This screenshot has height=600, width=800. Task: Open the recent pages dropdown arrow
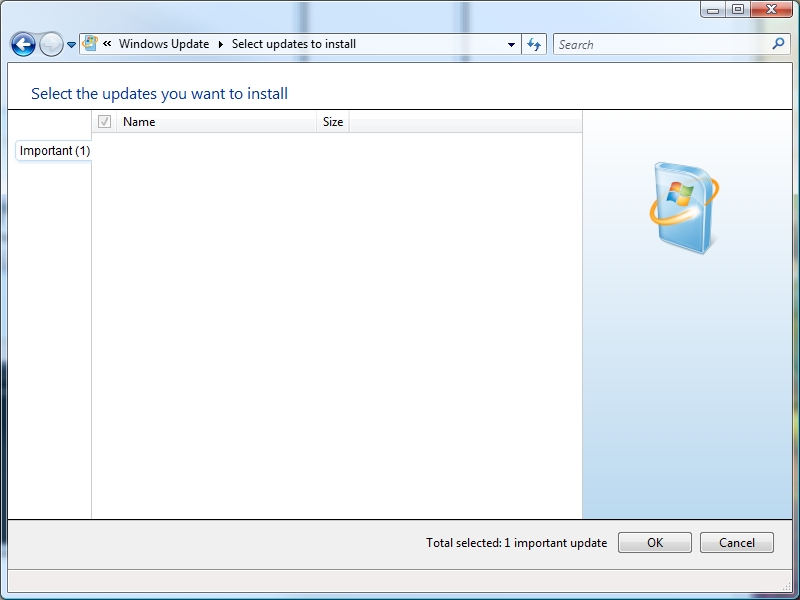coord(72,45)
